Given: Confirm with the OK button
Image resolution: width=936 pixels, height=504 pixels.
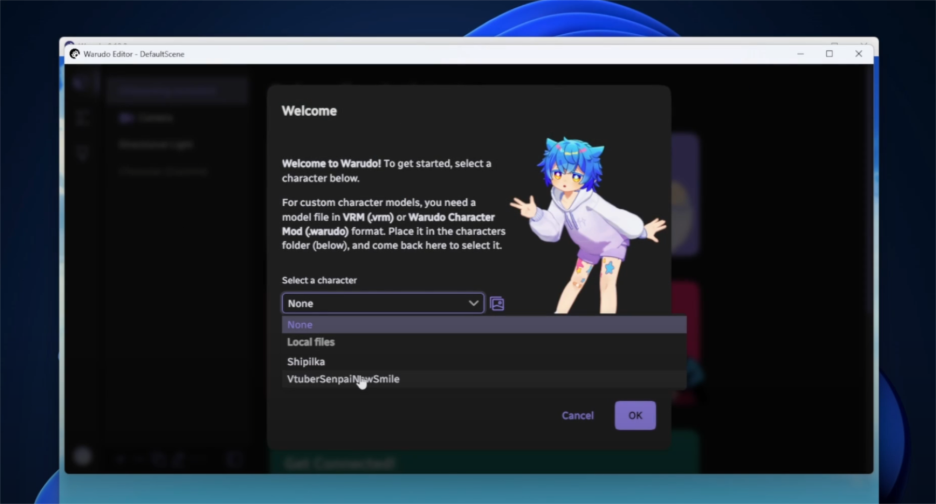Looking at the screenshot, I should 635,416.
